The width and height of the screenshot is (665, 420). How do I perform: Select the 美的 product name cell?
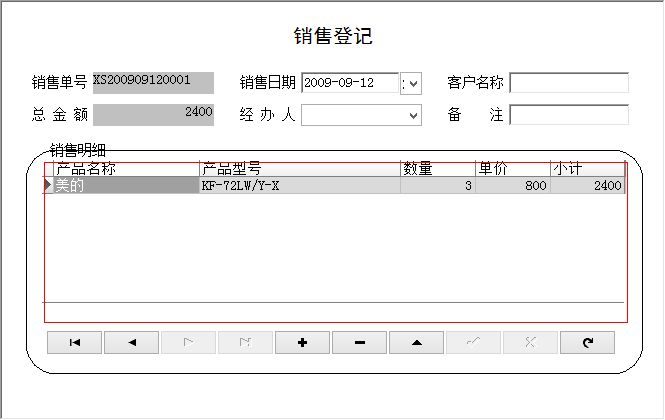point(126,185)
